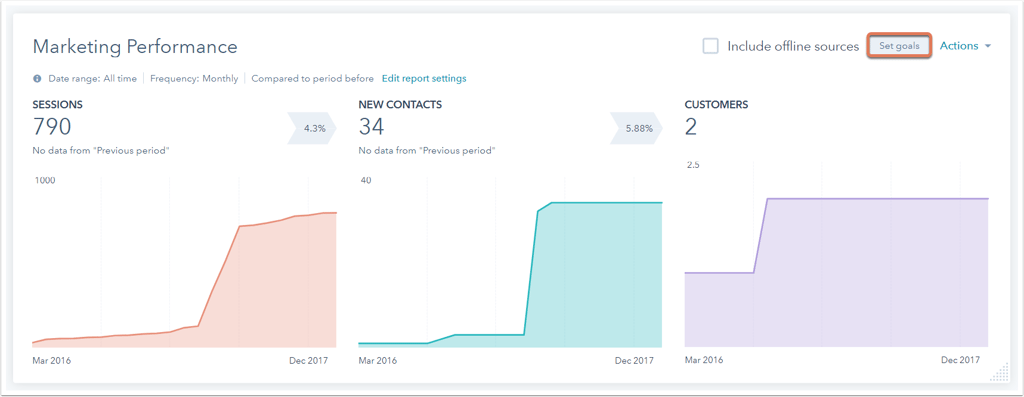Click 'Date range: All time' text
This screenshot has width=1024, height=397.
(92, 78)
